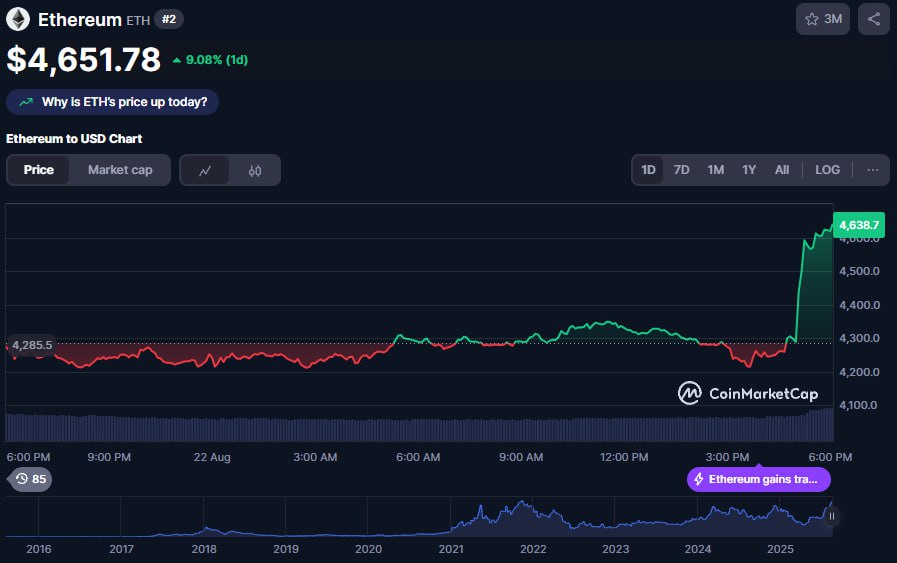Click the 12:00 PM time axis label
The height and width of the screenshot is (563, 897).
coord(624,457)
